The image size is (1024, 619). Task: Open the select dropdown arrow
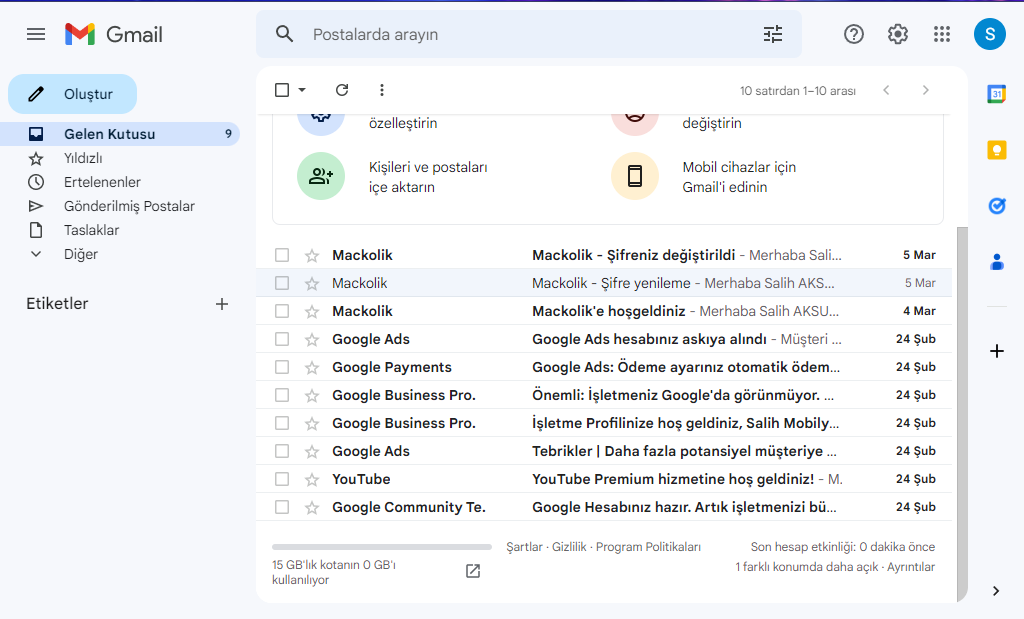[x=302, y=90]
